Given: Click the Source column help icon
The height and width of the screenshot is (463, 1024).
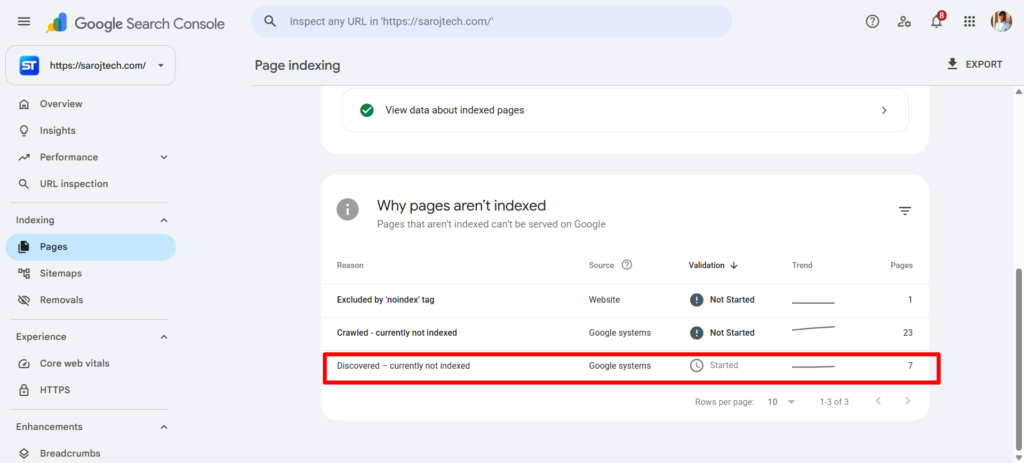Looking at the screenshot, I should (627, 265).
